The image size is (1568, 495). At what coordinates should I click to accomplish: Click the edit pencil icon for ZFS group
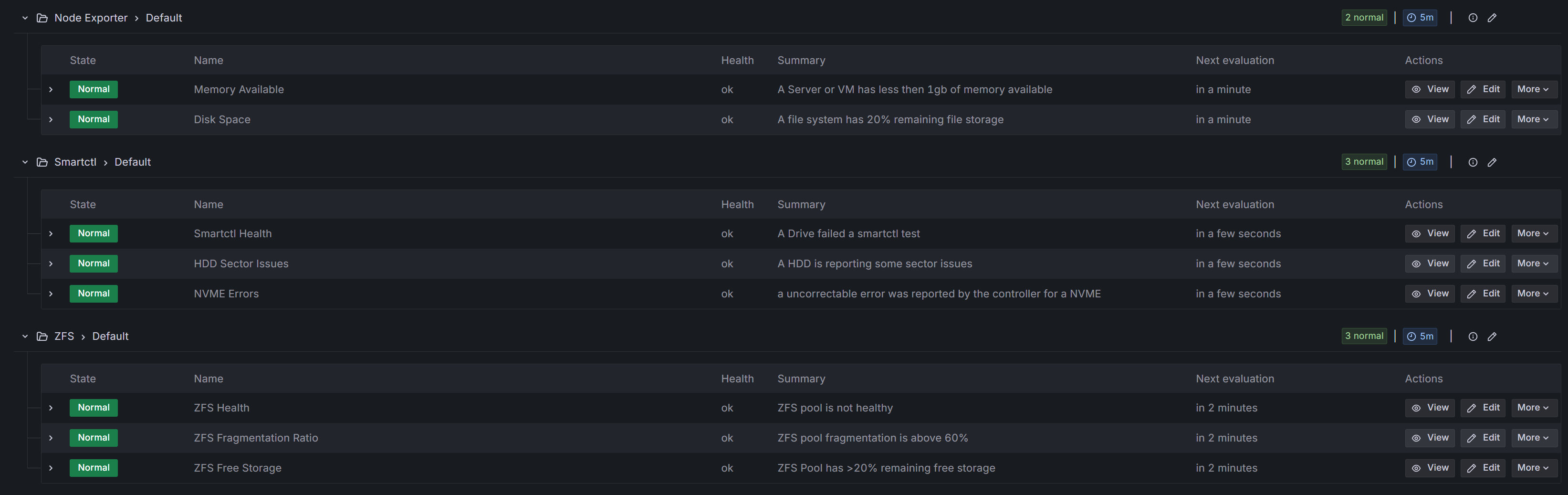pos(1492,336)
